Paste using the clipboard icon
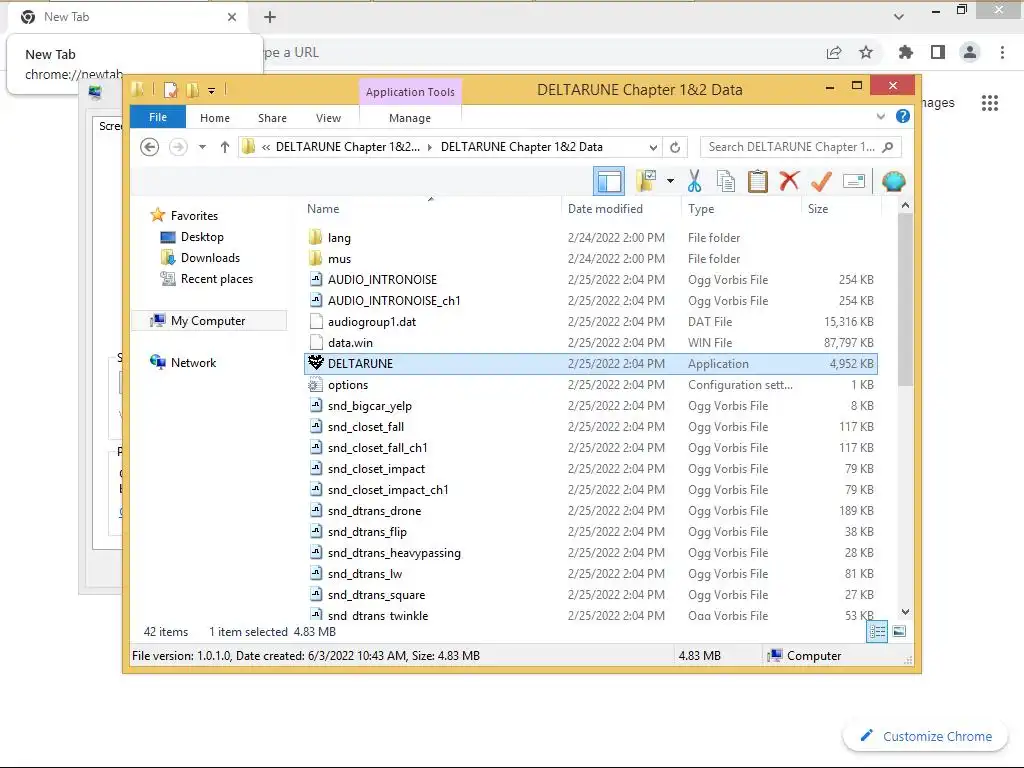This screenshot has width=1024, height=768. pyautogui.click(x=758, y=181)
